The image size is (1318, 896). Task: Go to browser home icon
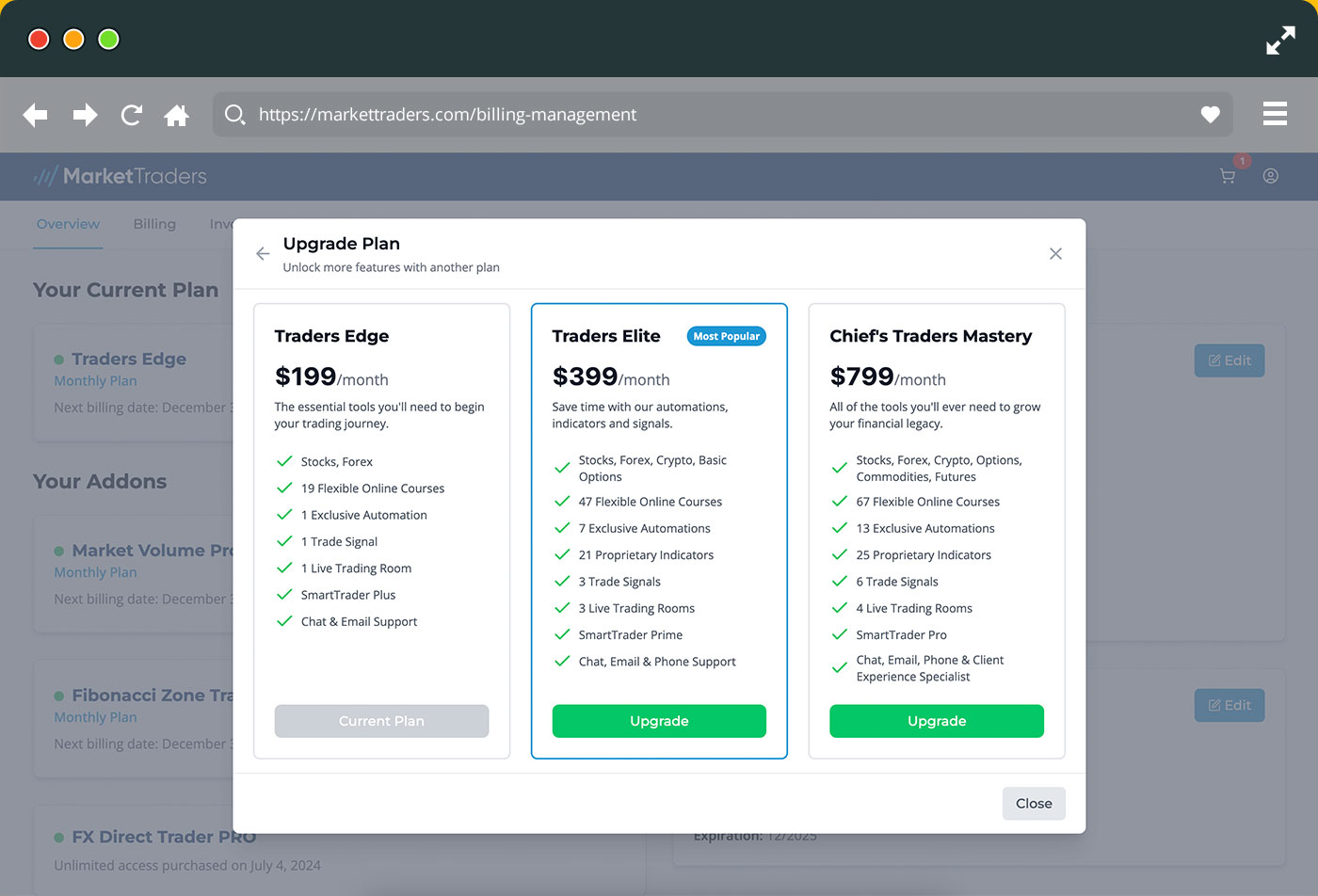[176, 115]
